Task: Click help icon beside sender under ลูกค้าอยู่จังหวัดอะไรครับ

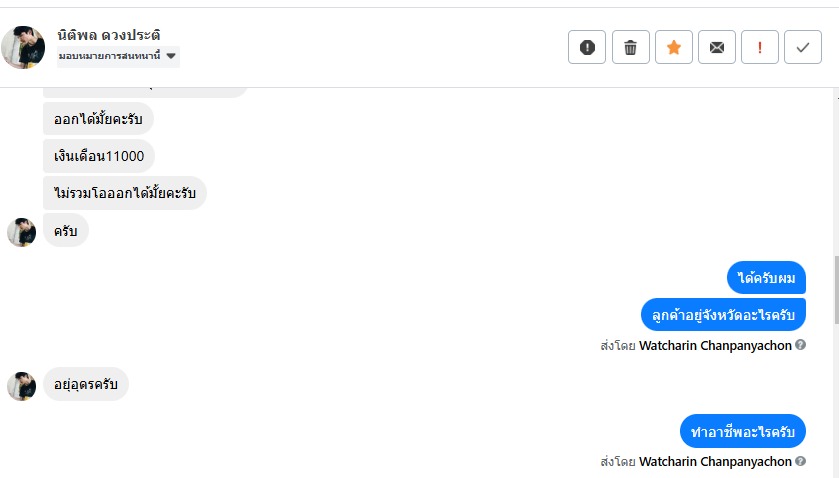Action: (x=800, y=346)
